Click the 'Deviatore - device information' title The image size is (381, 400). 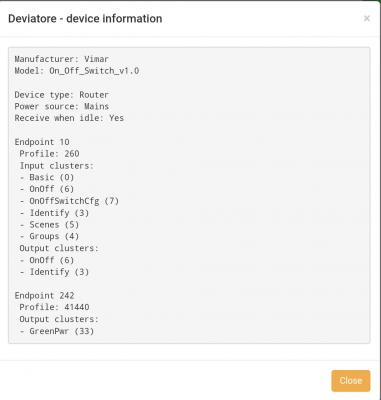coord(85,19)
